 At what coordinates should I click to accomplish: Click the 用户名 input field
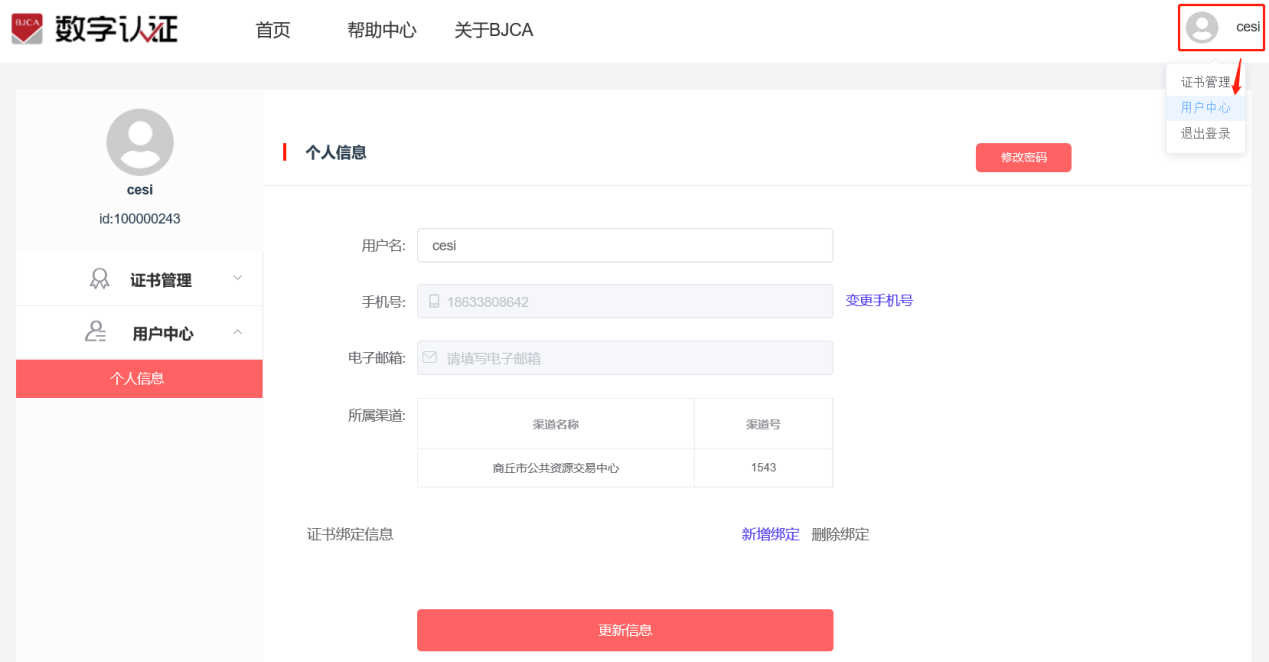coord(625,245)
